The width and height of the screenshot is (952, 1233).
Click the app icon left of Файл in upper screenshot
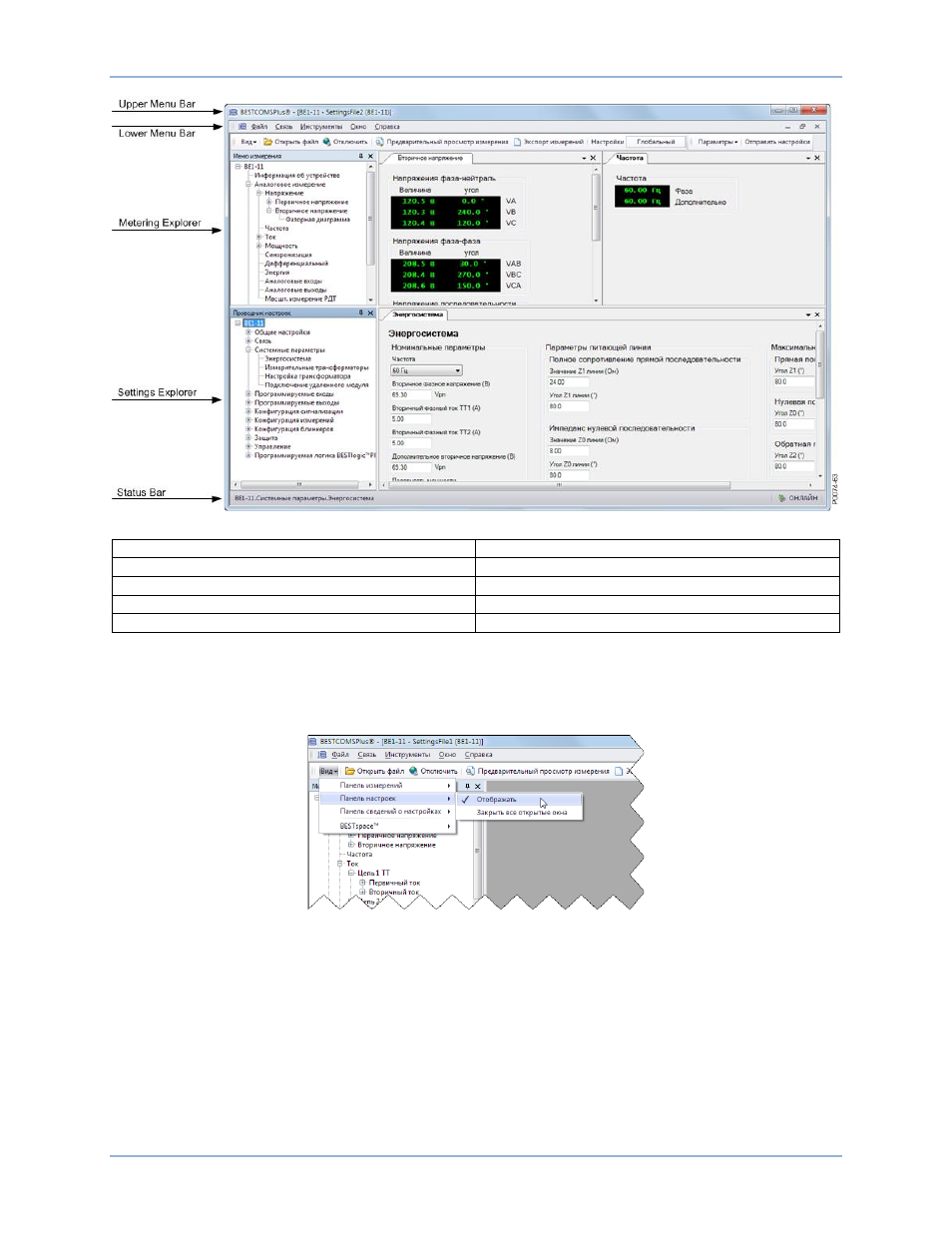[x=242, y=127]
